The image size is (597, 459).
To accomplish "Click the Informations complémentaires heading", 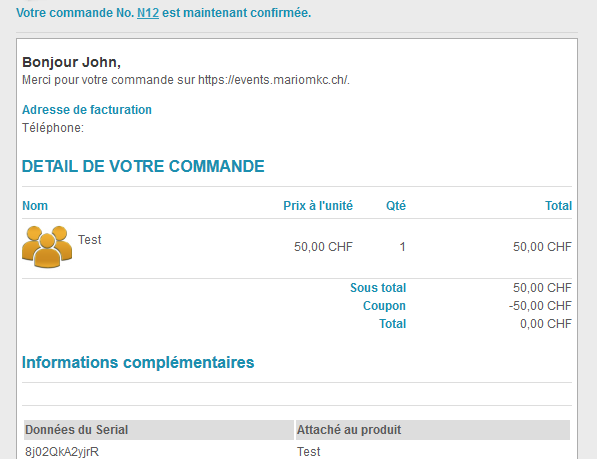I will click(x=138, y=362).
